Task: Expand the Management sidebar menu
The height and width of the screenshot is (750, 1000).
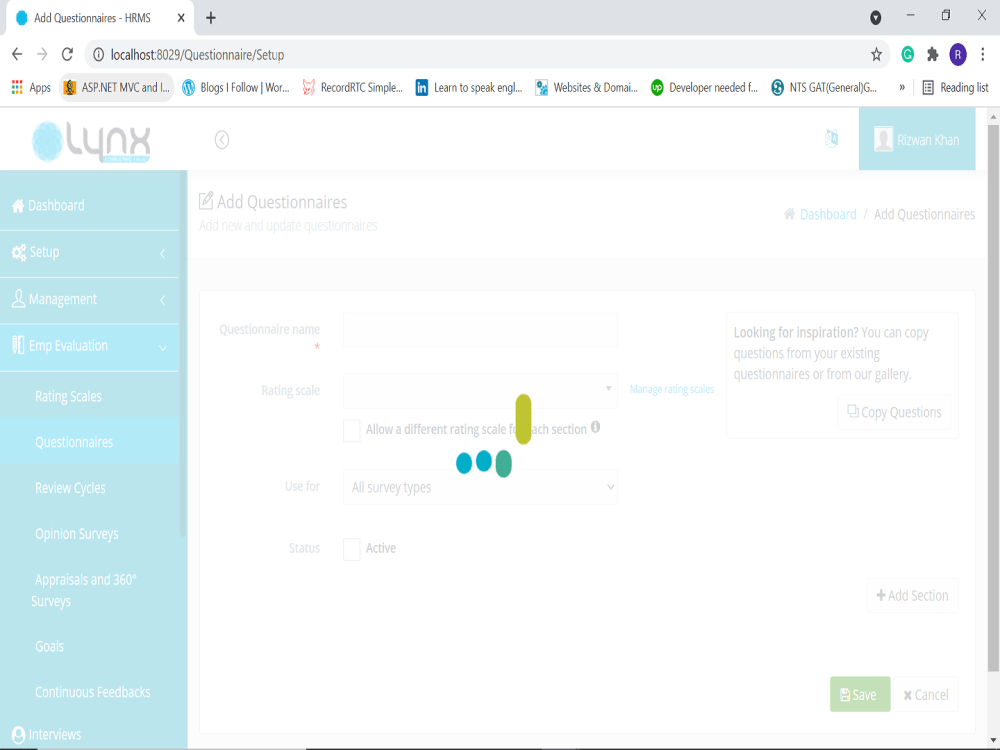Action: tap(89, 300)
